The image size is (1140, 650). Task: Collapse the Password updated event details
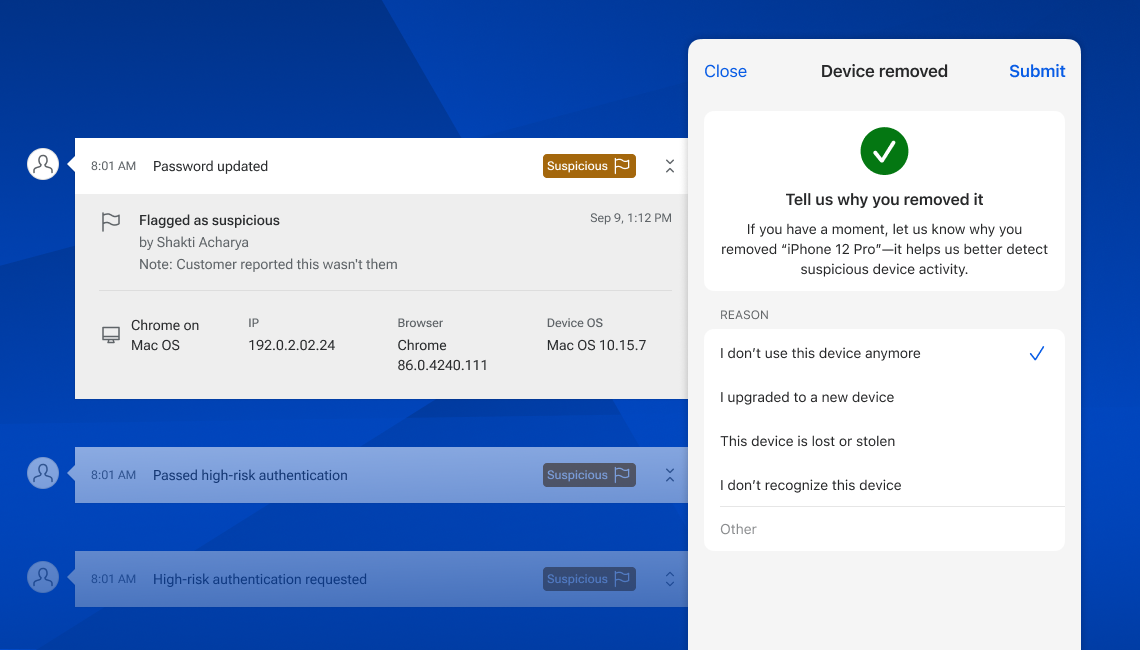point(669,165)
